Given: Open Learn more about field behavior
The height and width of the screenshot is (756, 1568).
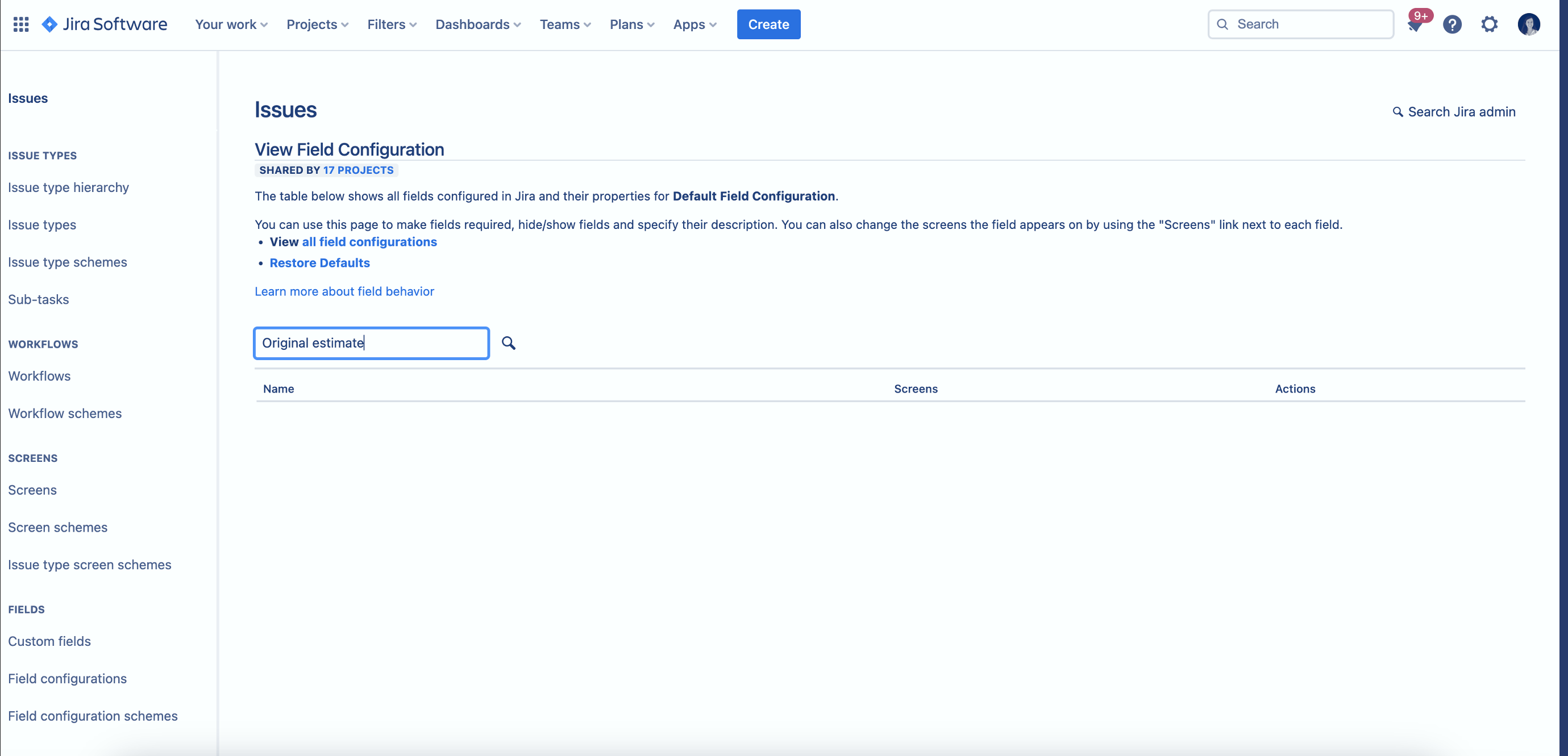Looking at the screenshot, I should (344, 291).
